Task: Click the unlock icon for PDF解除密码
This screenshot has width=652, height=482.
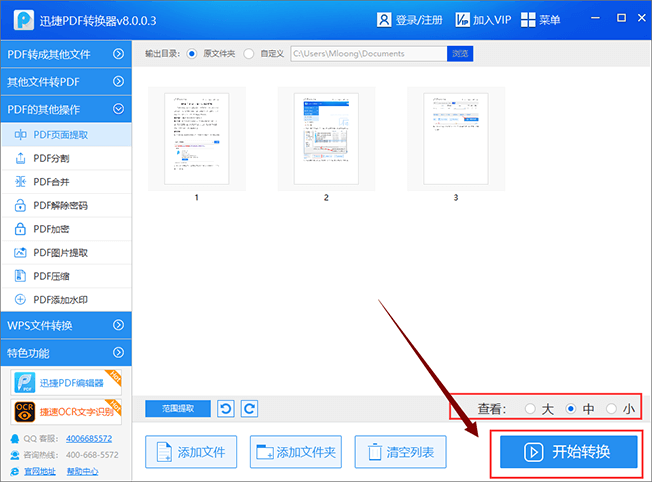Action: (20, 205)
